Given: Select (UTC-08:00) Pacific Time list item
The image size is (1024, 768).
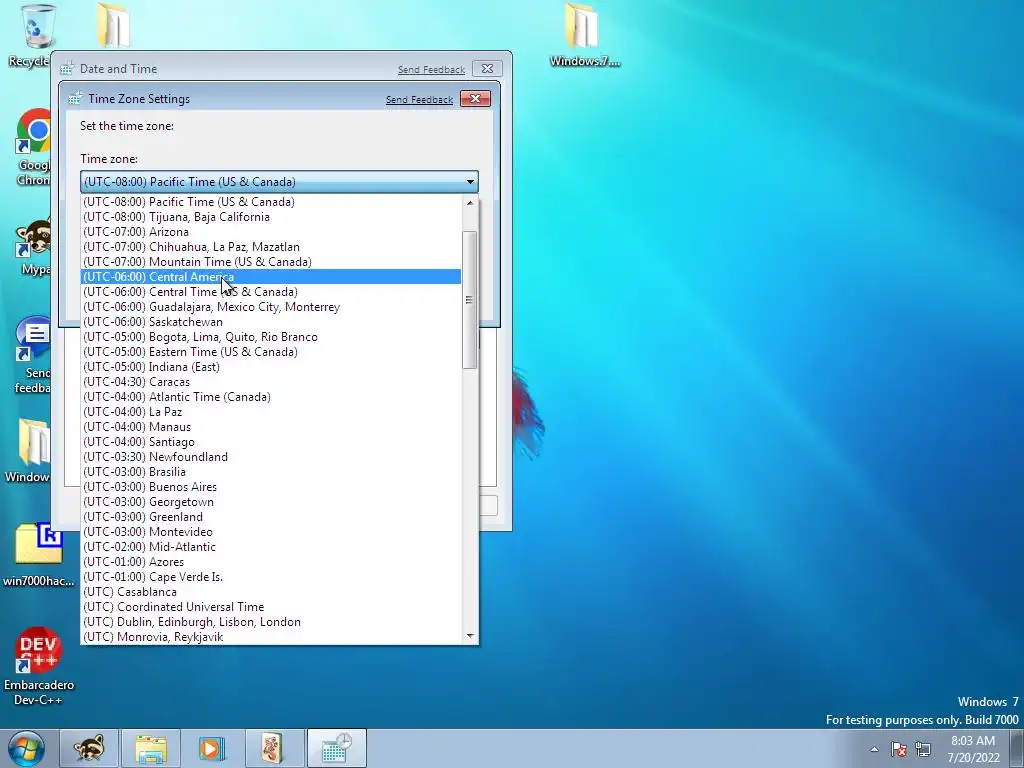Looking at the screenshot, I should pos(271,202).
